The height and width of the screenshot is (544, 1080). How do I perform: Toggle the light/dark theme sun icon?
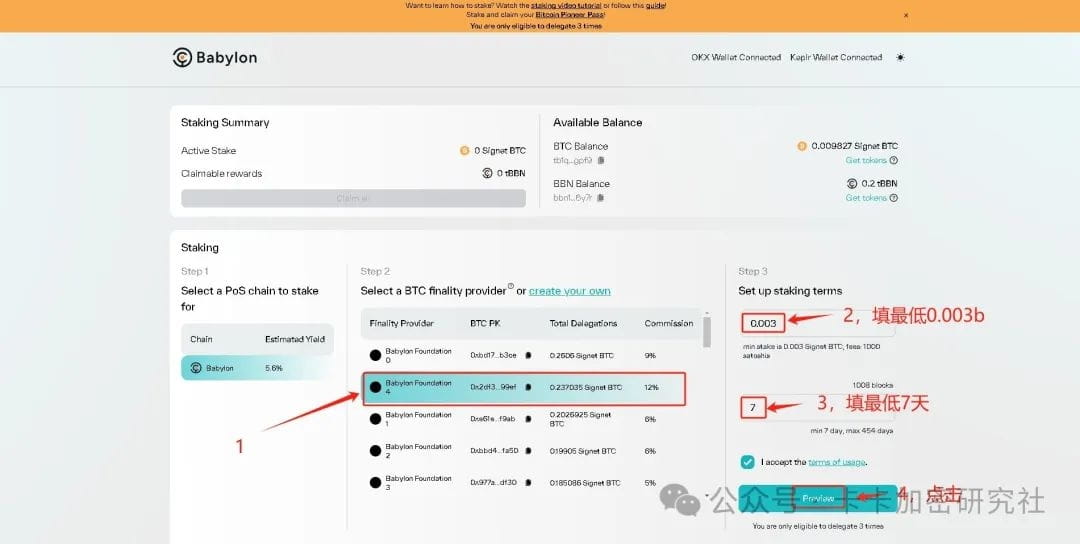click(x=900, y=58)
